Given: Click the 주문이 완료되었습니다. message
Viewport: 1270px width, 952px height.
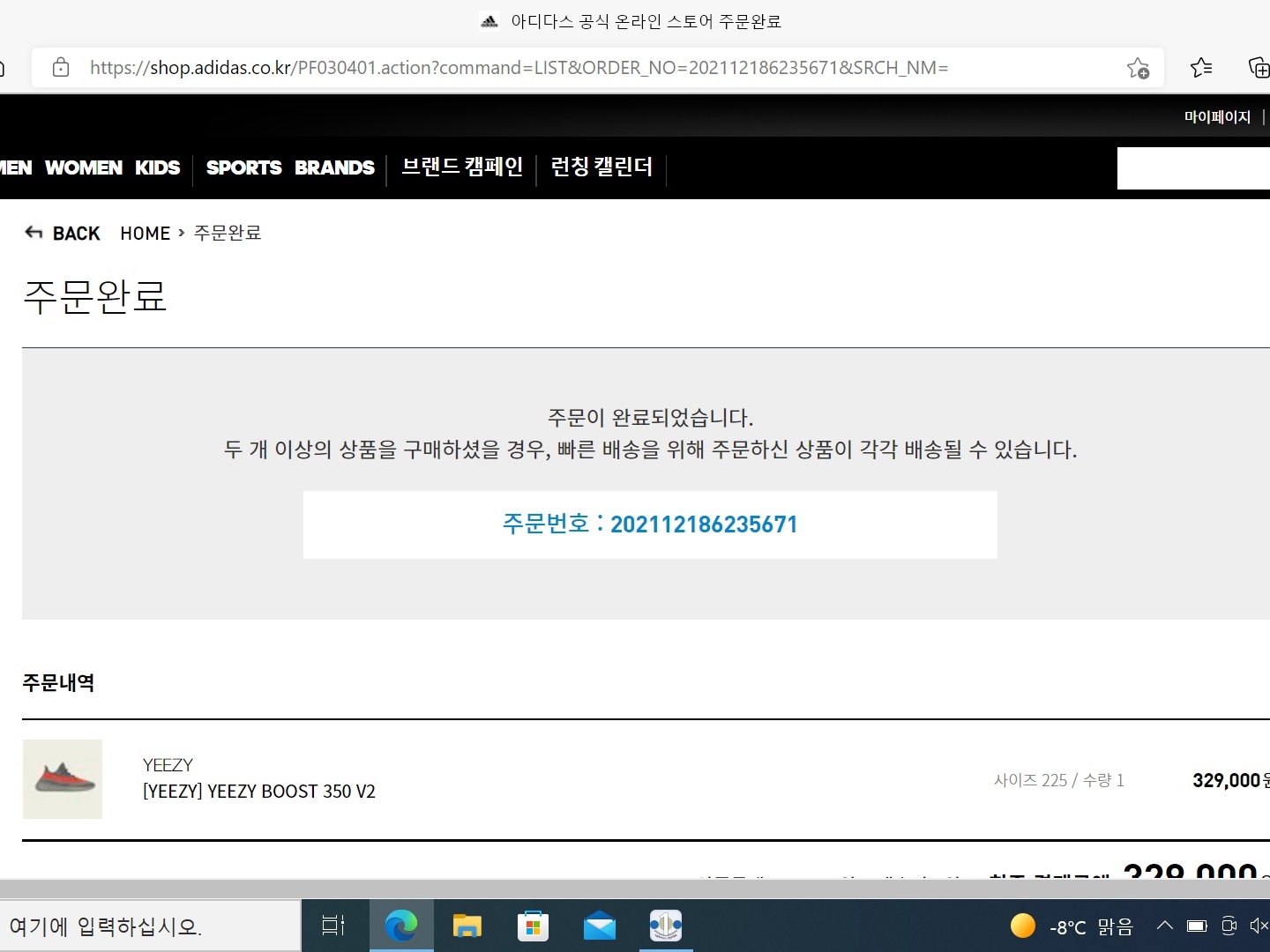Looking at the screenshot, I should point(651,417).
